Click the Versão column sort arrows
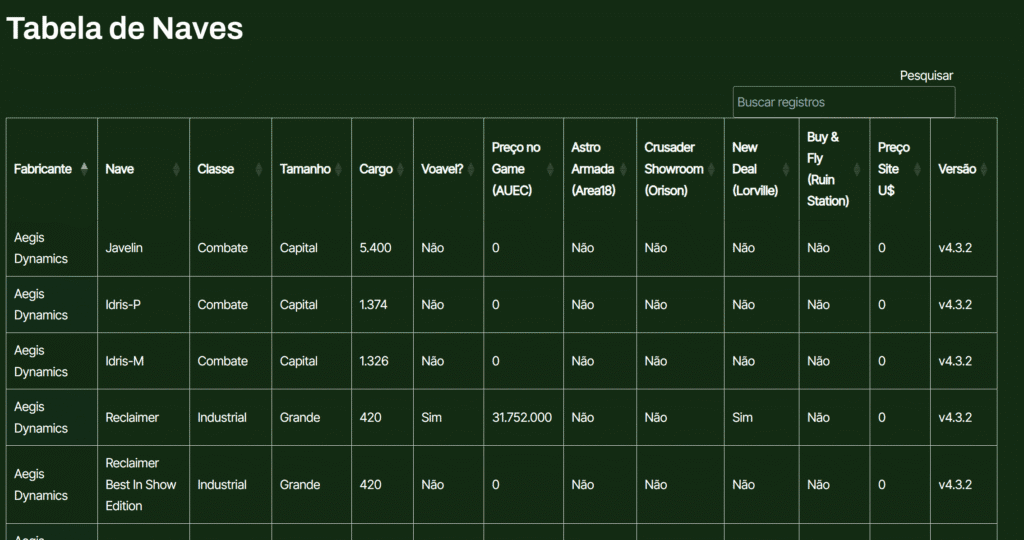The width and height of the screenshot is (1024, 540). point(985,169)
